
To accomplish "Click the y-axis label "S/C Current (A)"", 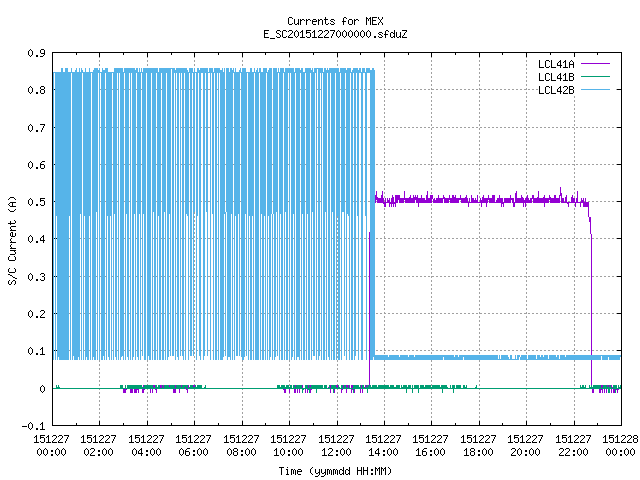I will point(12,240).
